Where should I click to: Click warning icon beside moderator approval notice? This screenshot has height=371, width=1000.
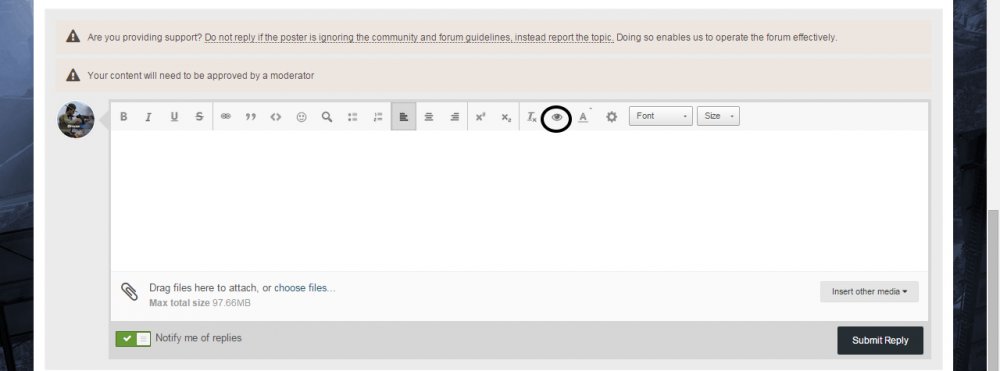pyautogui.click(x=73, y=75)
